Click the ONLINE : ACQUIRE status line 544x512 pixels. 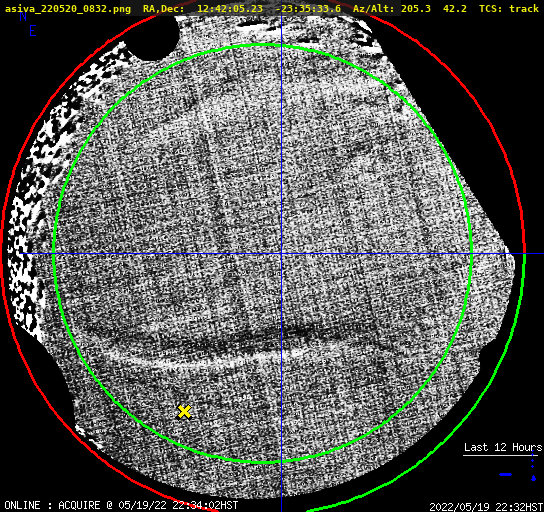(x=121, y=505)
